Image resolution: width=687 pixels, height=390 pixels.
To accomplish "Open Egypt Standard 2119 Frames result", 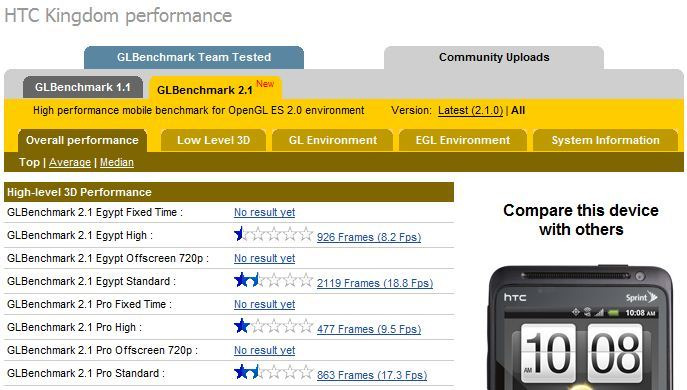I will click(375, 283).
